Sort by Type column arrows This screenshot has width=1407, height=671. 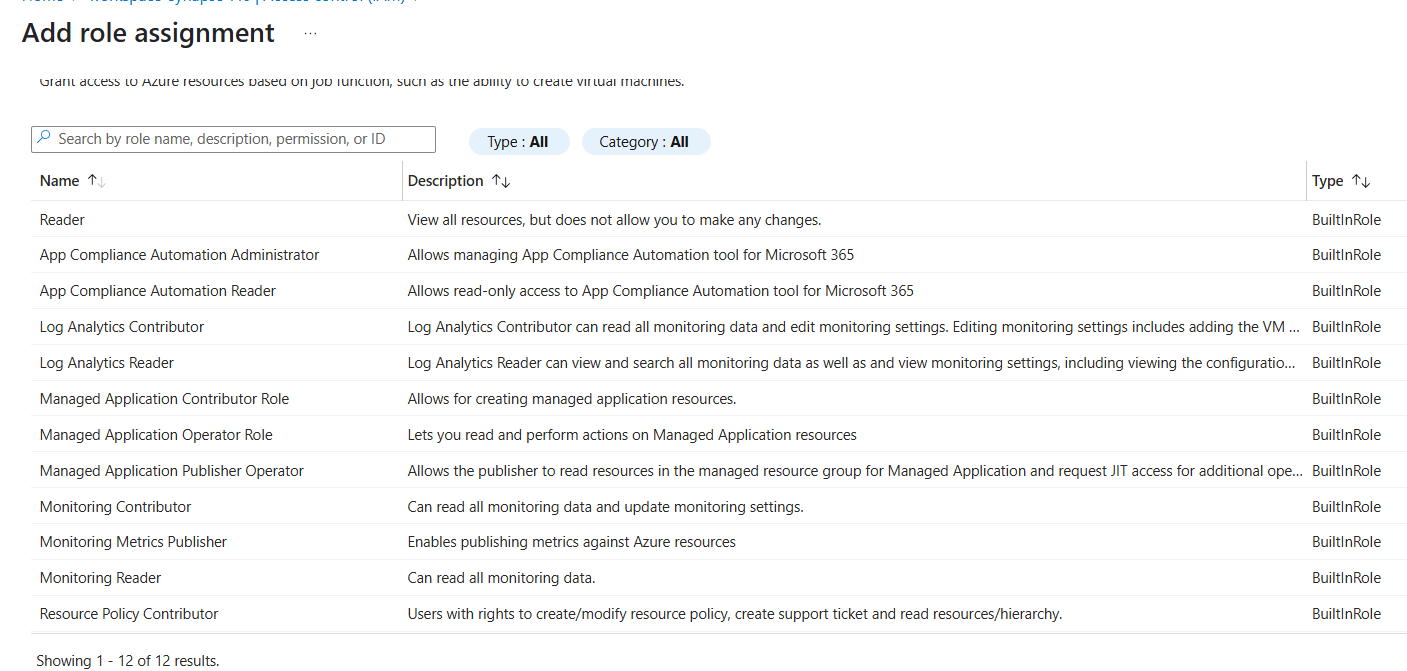1360,181
